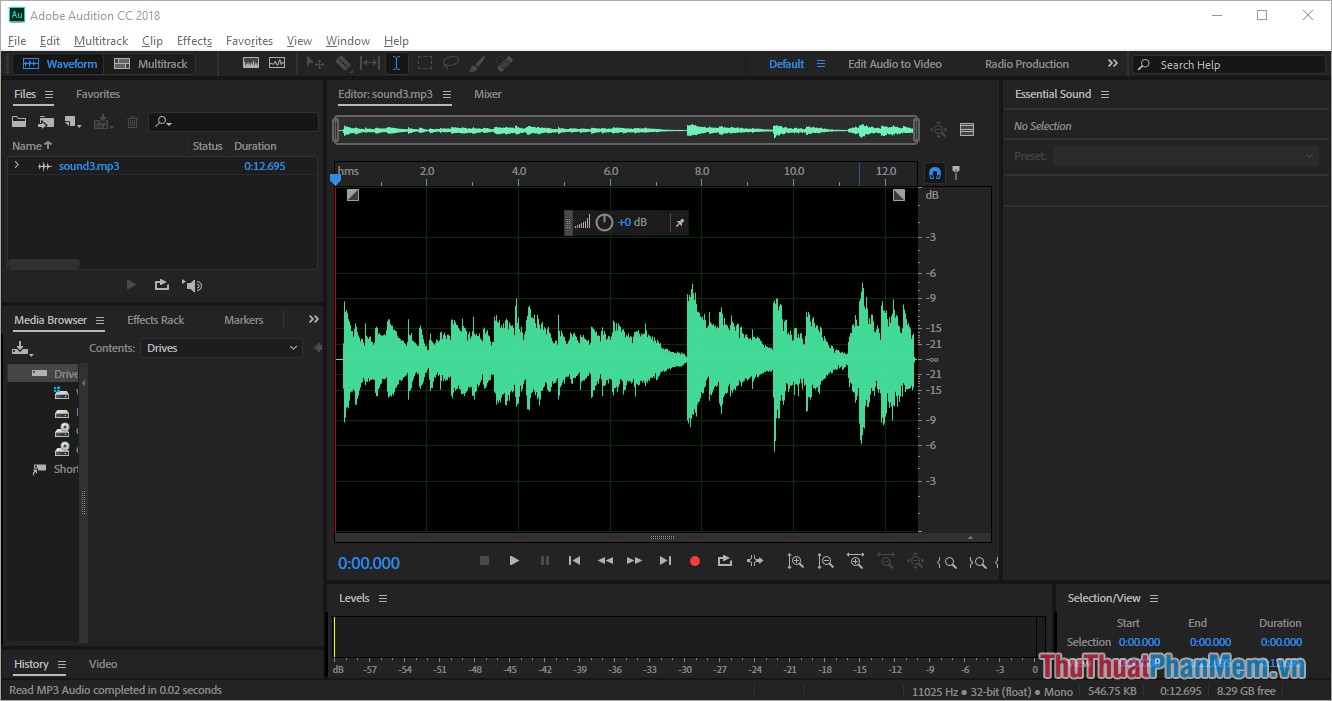1332x701 pixels.
Task: Pause playback using the pause button
Action: point(545,561)
